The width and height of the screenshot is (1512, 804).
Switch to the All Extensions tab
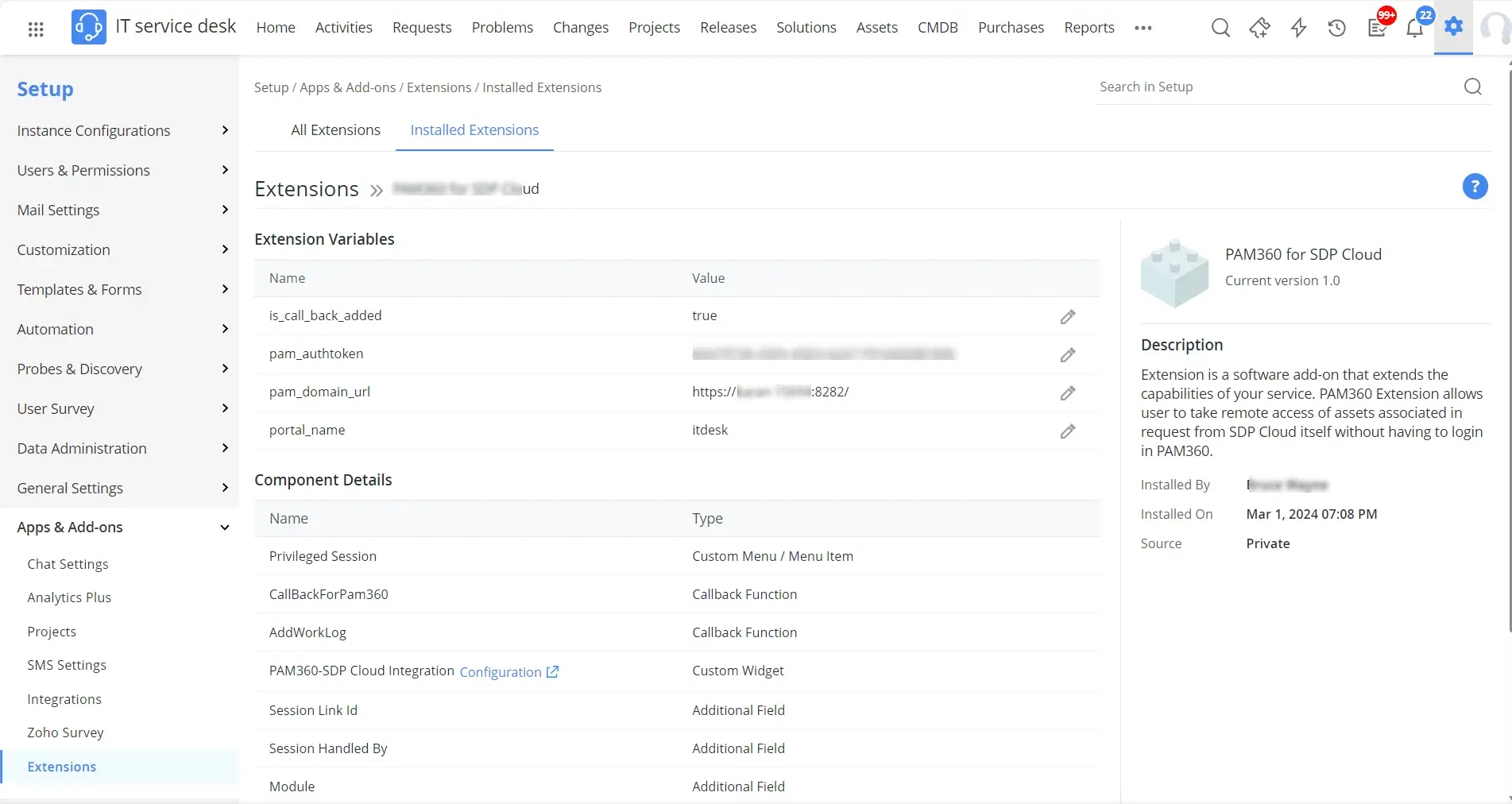pos(335,130)
